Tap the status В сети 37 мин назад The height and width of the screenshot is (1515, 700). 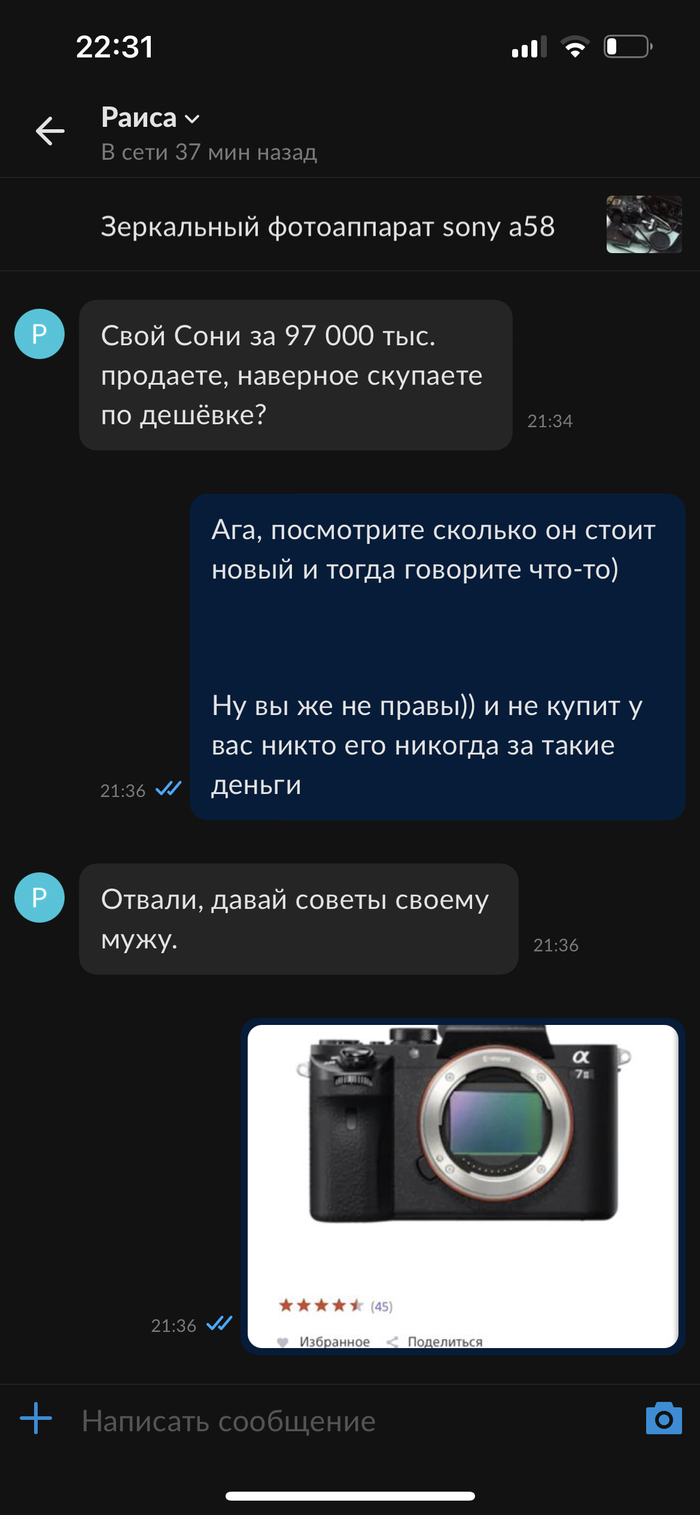209,153
